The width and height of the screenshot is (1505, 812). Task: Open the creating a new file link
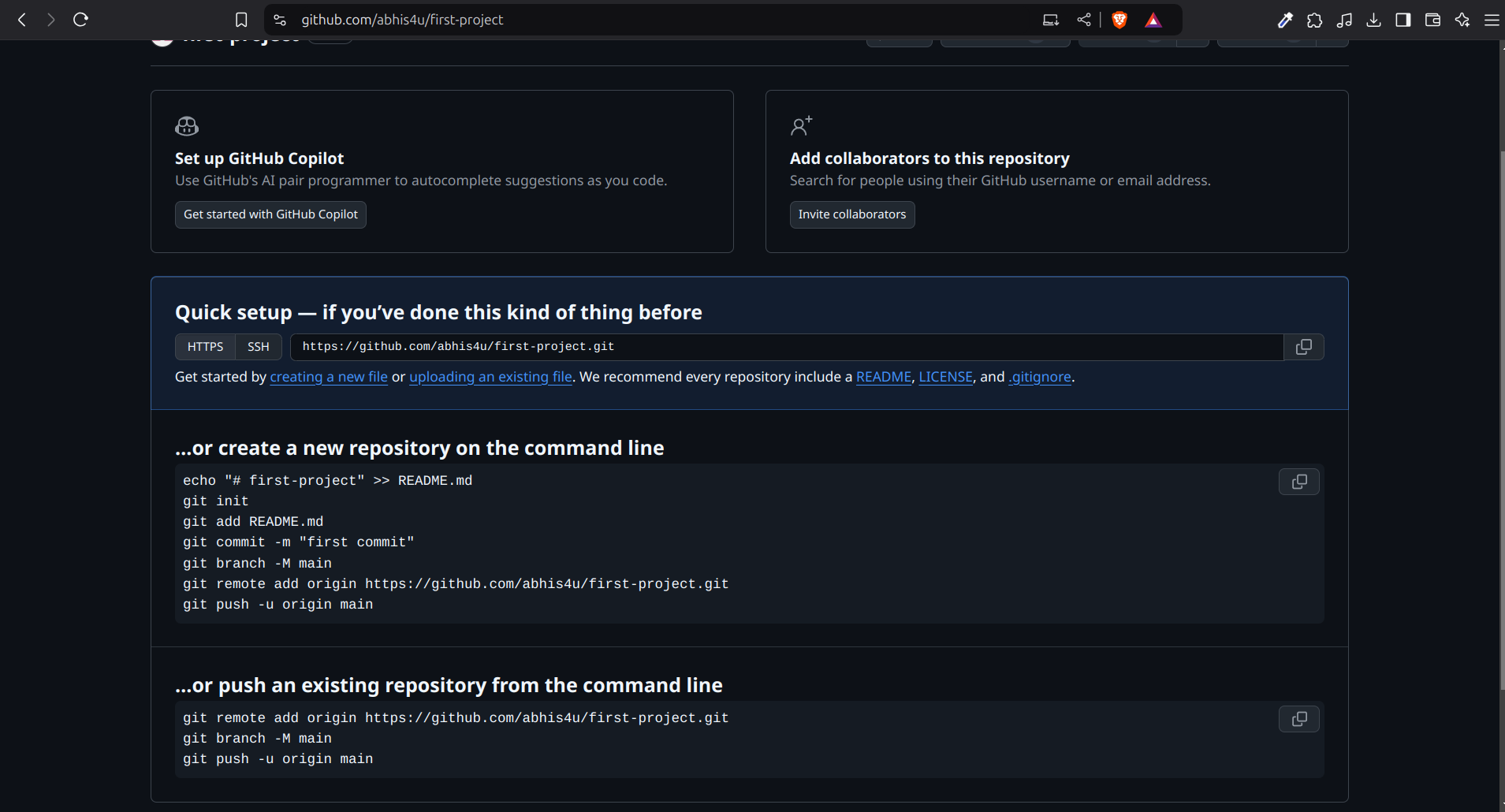pyautogui.click(x=329, y=377)
